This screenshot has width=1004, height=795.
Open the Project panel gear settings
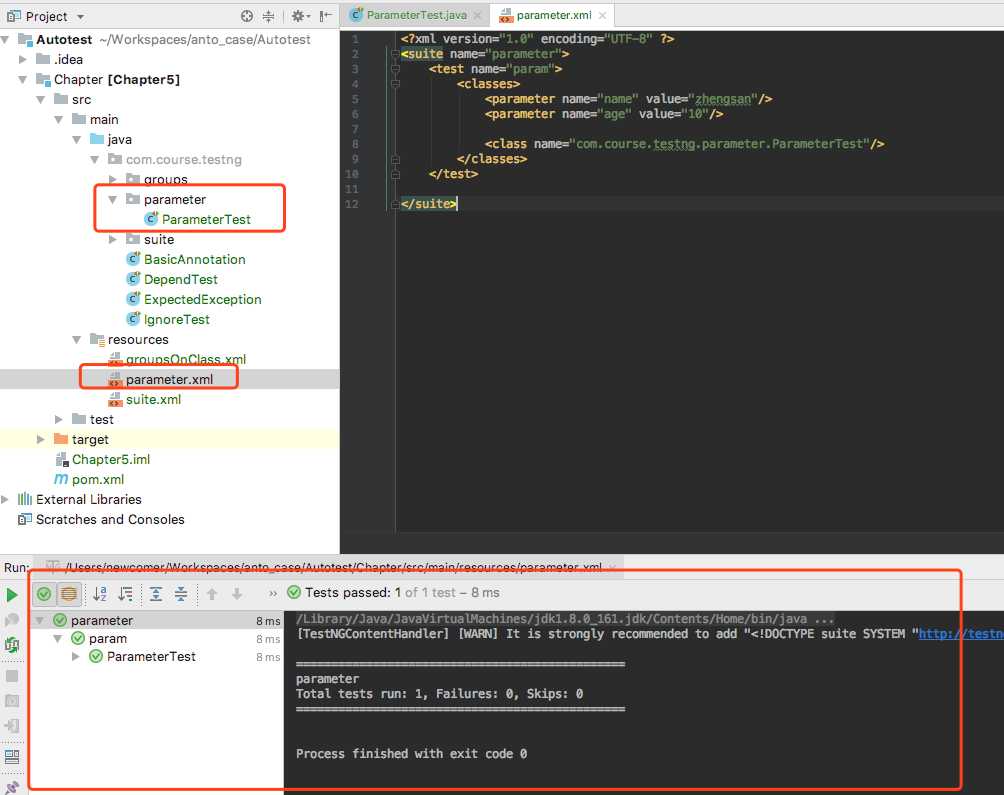coord(300,16)
